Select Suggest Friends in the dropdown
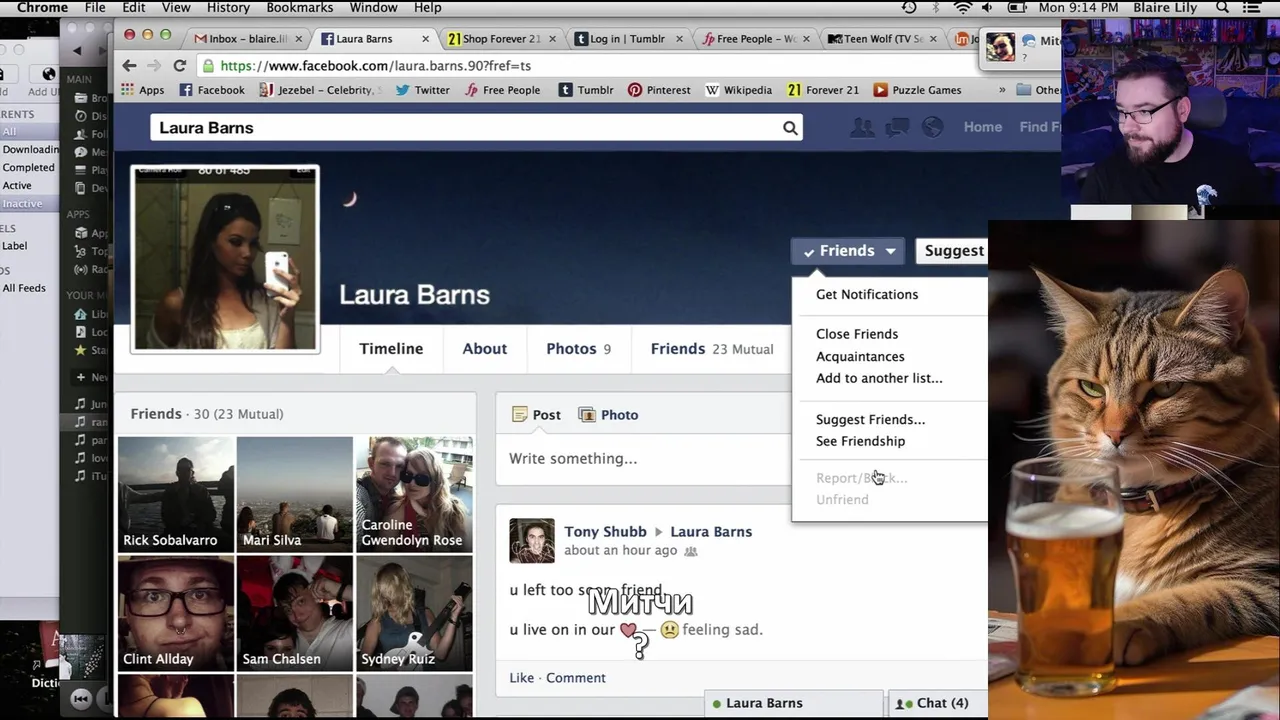This screenshot has height=720, width=1280. 870,420
